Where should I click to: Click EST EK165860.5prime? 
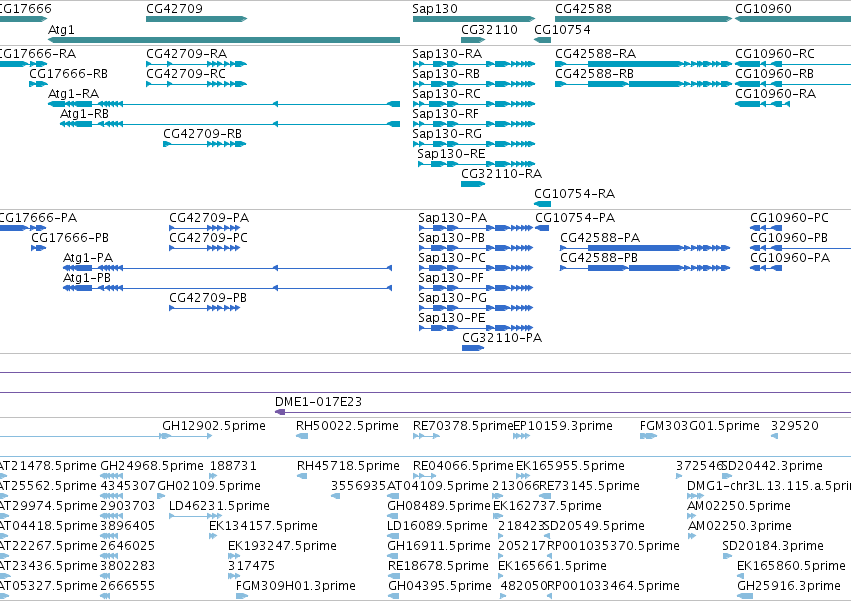pos(741,576)
